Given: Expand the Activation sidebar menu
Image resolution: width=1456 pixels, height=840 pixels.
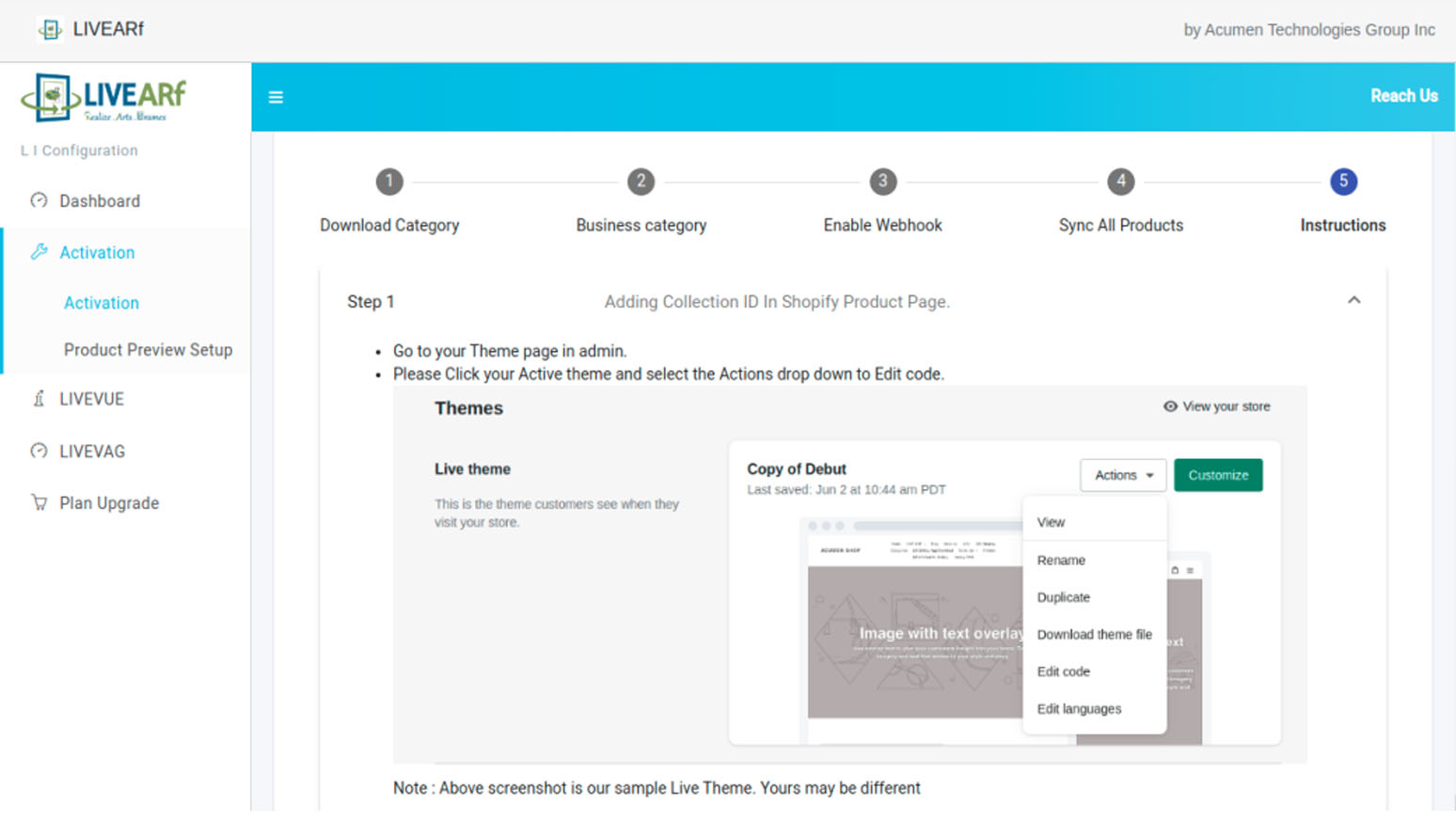Looking at the screenshot, I should pos(97,252).
